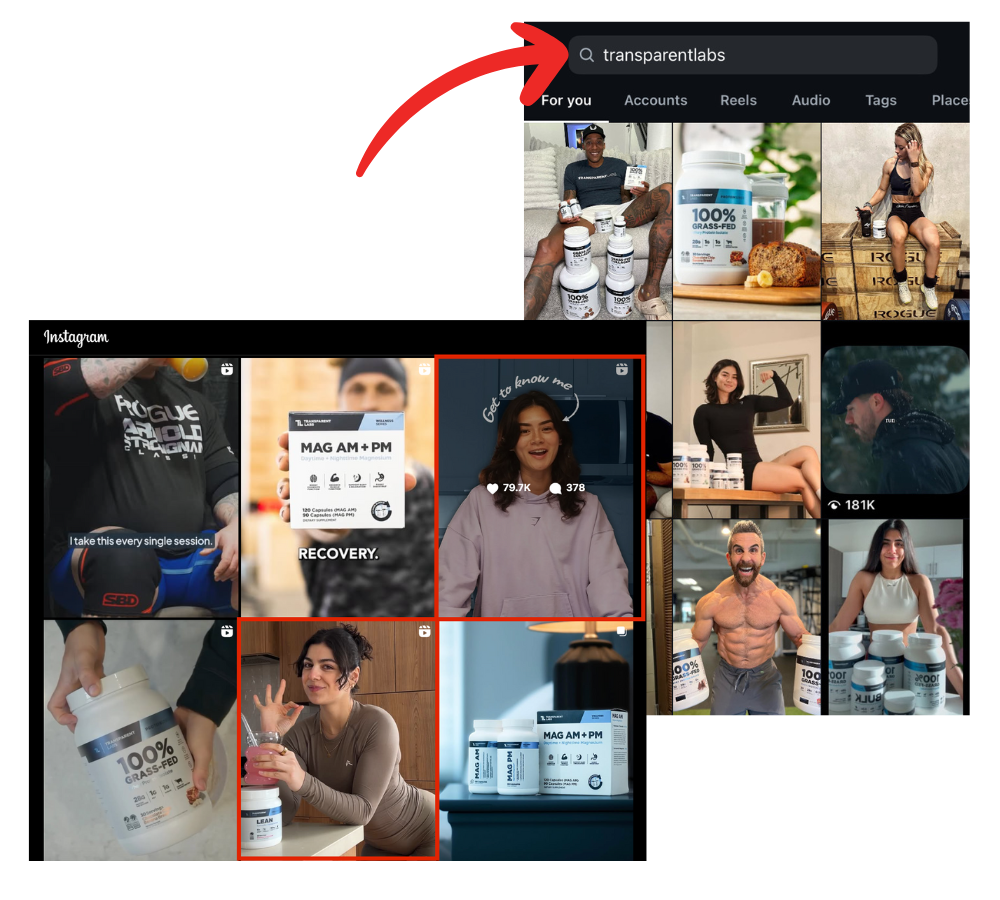Select the Tags tab
This screenshot has height=900, width=1000.
881,100
